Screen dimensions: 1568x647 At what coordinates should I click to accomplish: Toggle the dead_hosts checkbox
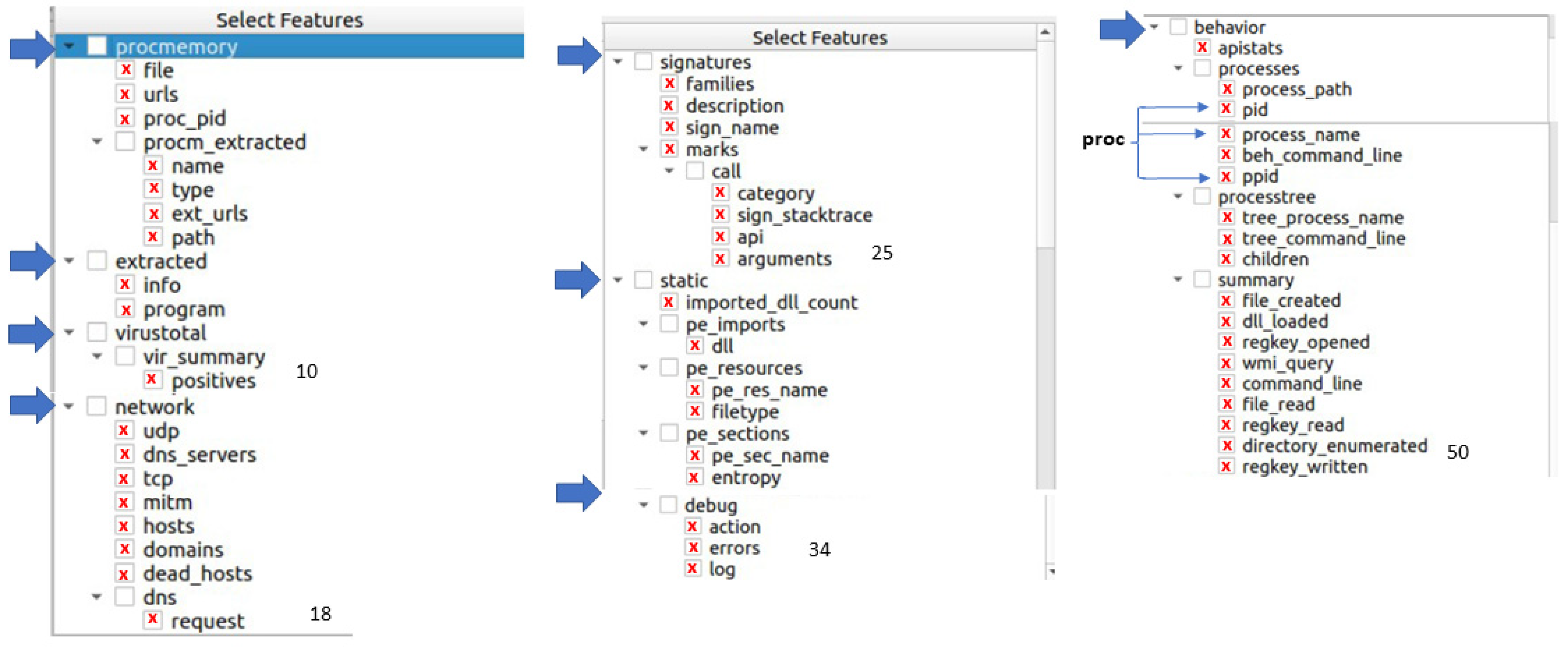tap(124, 573)
